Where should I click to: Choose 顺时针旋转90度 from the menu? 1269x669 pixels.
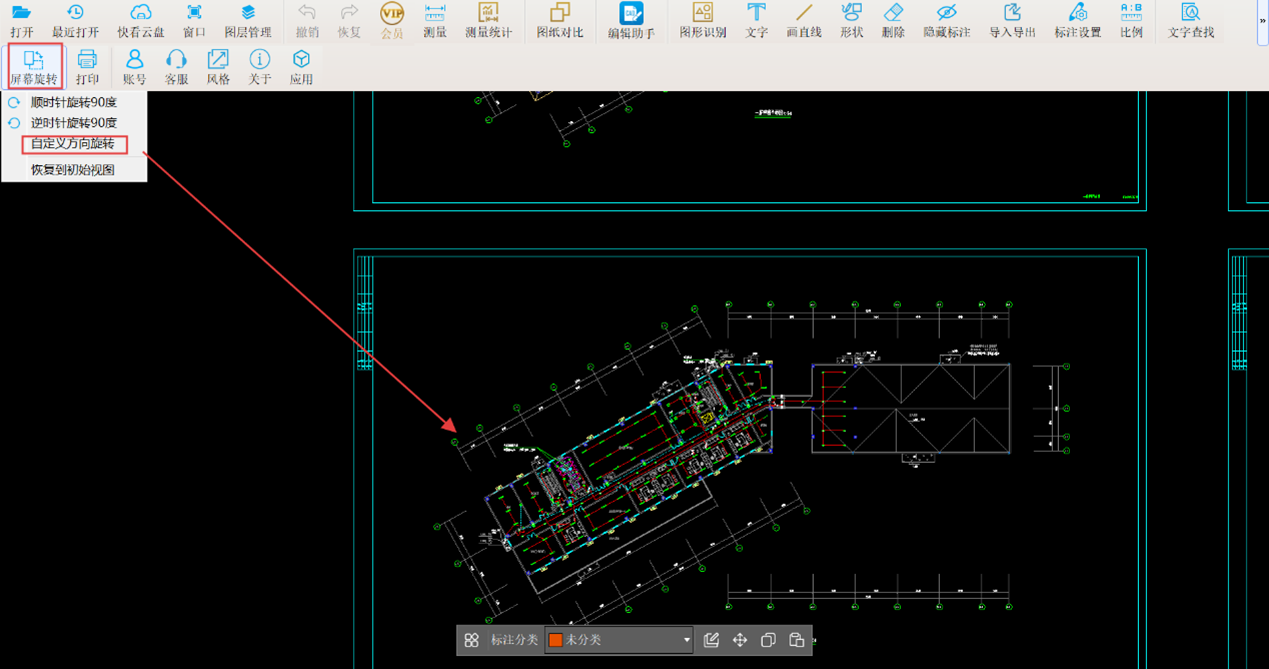coord(73,102)
